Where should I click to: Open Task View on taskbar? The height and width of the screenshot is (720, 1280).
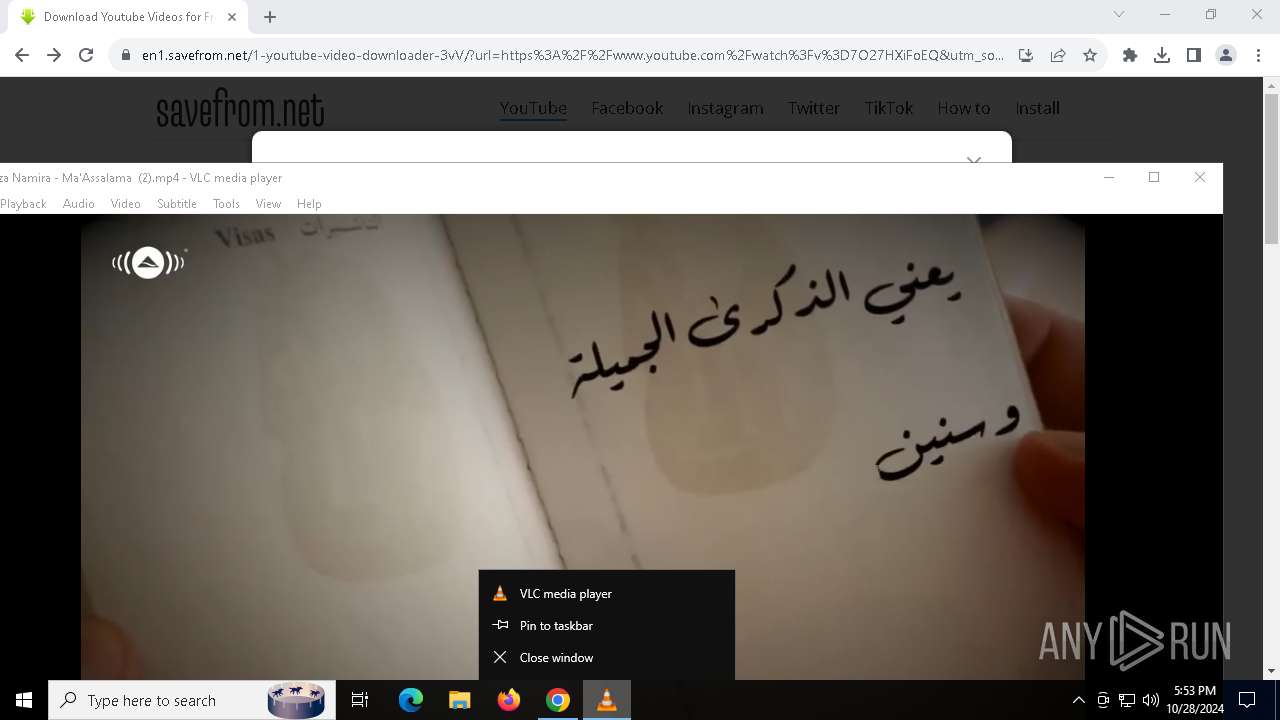tap(360, 700)
